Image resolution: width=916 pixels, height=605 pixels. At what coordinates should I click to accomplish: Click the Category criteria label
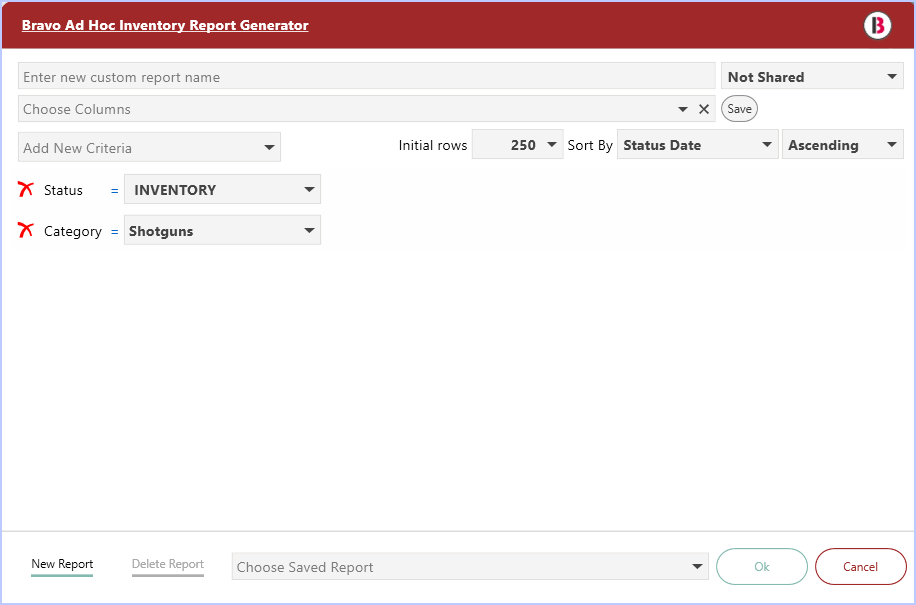point(72,231)
